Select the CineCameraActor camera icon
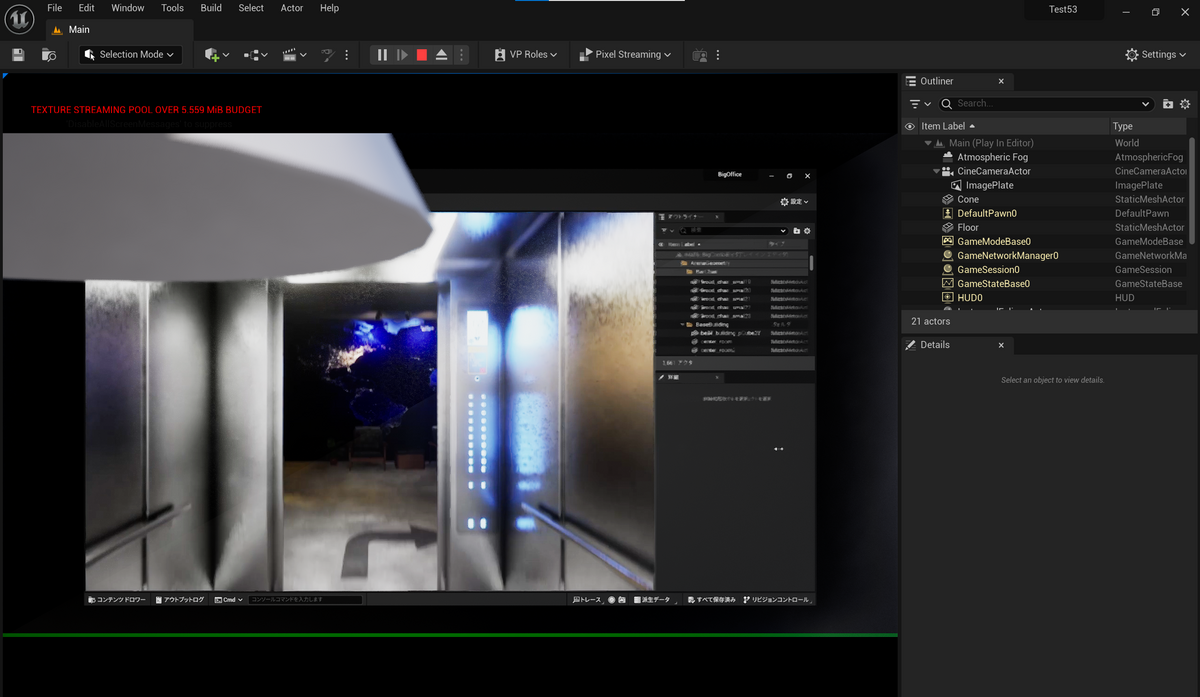1200x697 pixels. pyautogui.click(x=947, y=171)
